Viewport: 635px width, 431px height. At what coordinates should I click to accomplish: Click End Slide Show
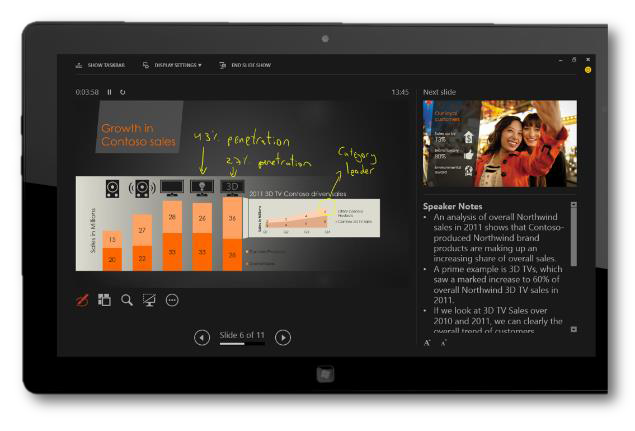tap(245, 65)
